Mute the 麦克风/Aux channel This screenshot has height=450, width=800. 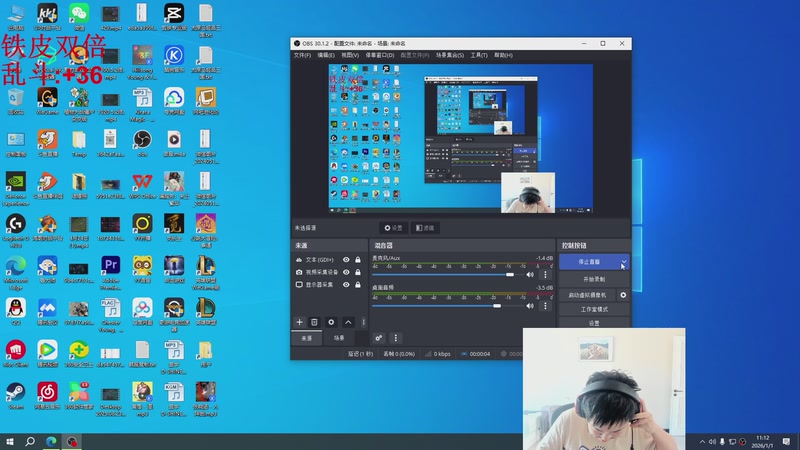[x=530, y=274]
